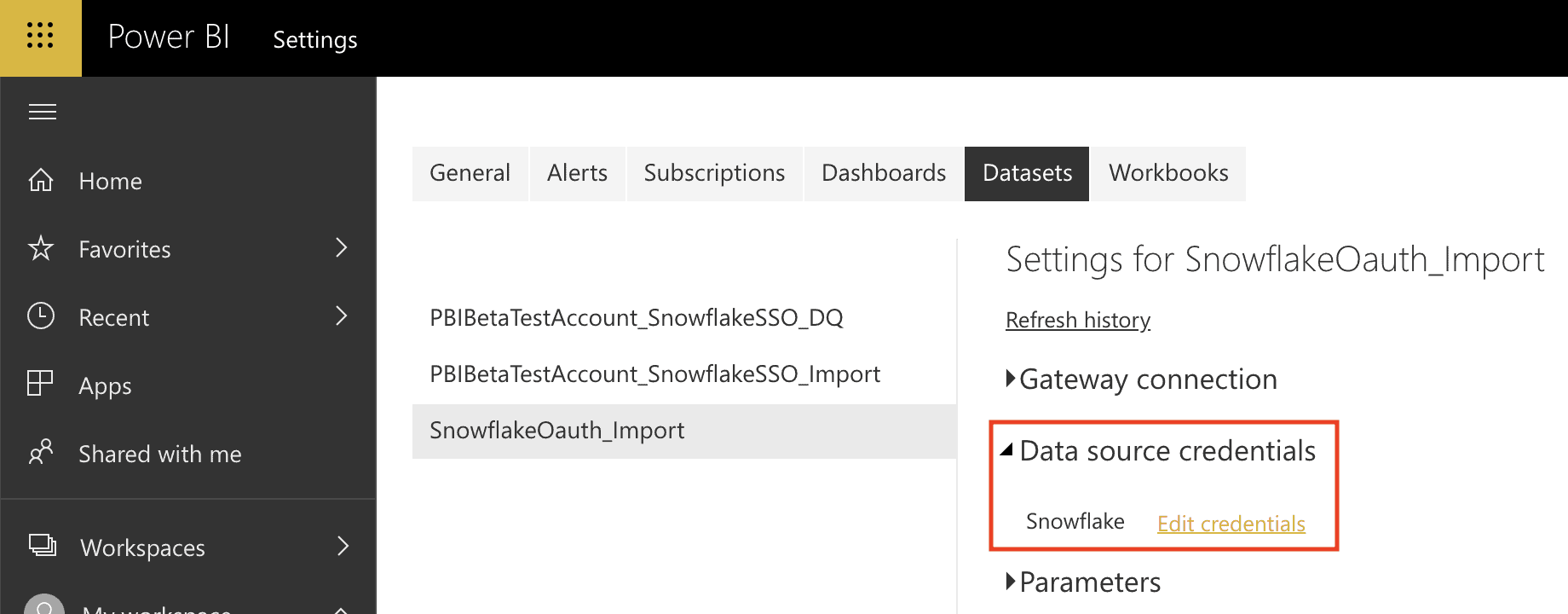
Task: Toggle the hamburger navigation menu
Action: (43, 112)
